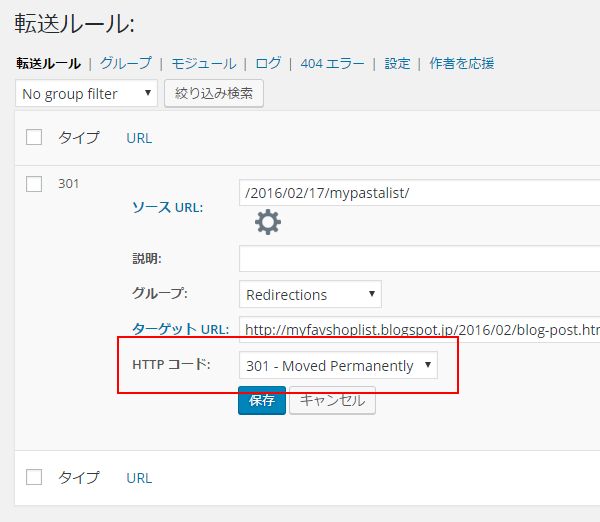Sort by URL in the top header
Viewport: 600px width, 522px height.
139,138
